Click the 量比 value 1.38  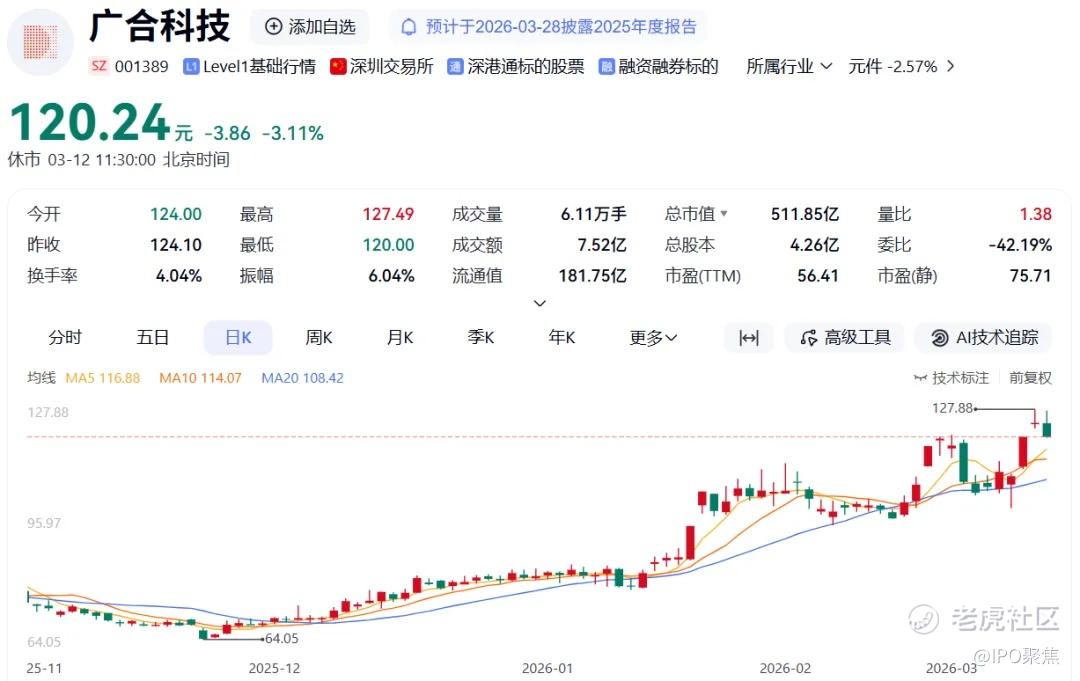pyautogui.click(x=1036, y=214)
